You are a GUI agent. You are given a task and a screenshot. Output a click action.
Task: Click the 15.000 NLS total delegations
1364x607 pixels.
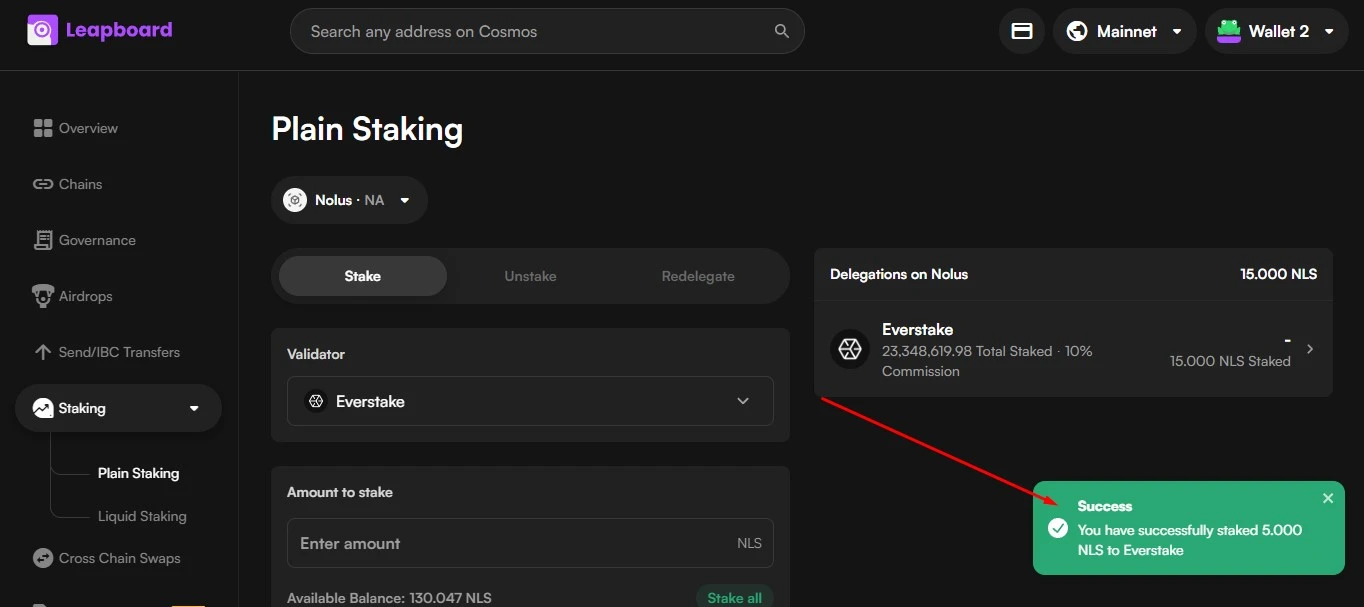1278,274
